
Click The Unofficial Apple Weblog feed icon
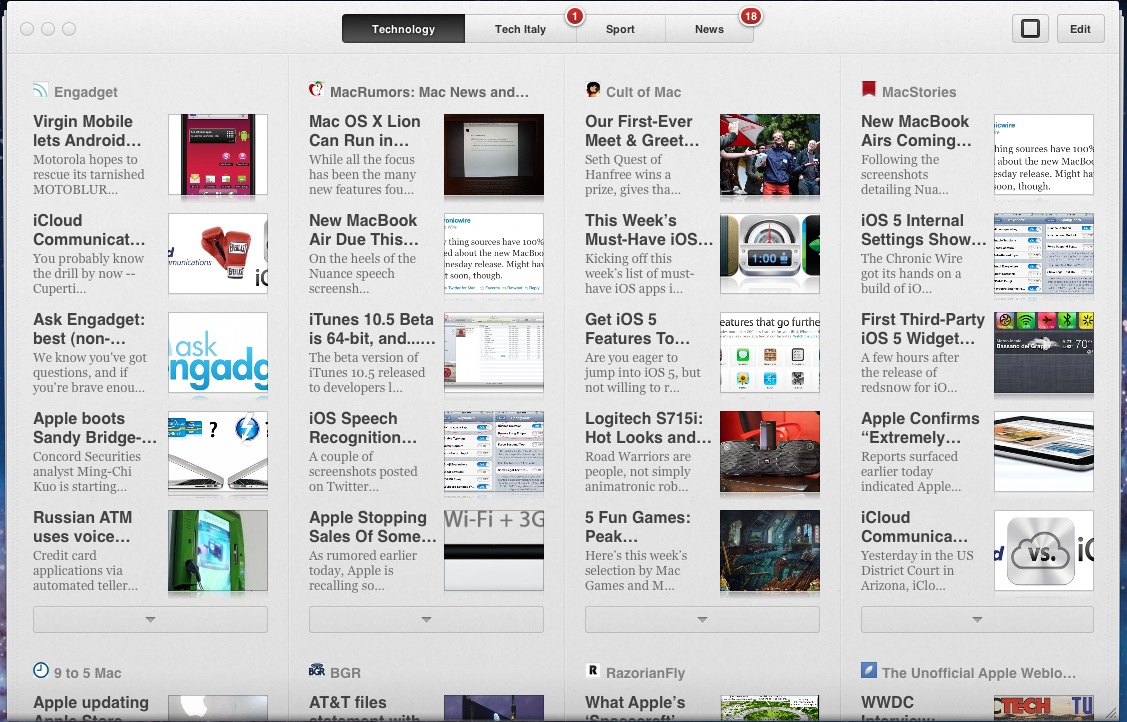[x=869, y=670]
